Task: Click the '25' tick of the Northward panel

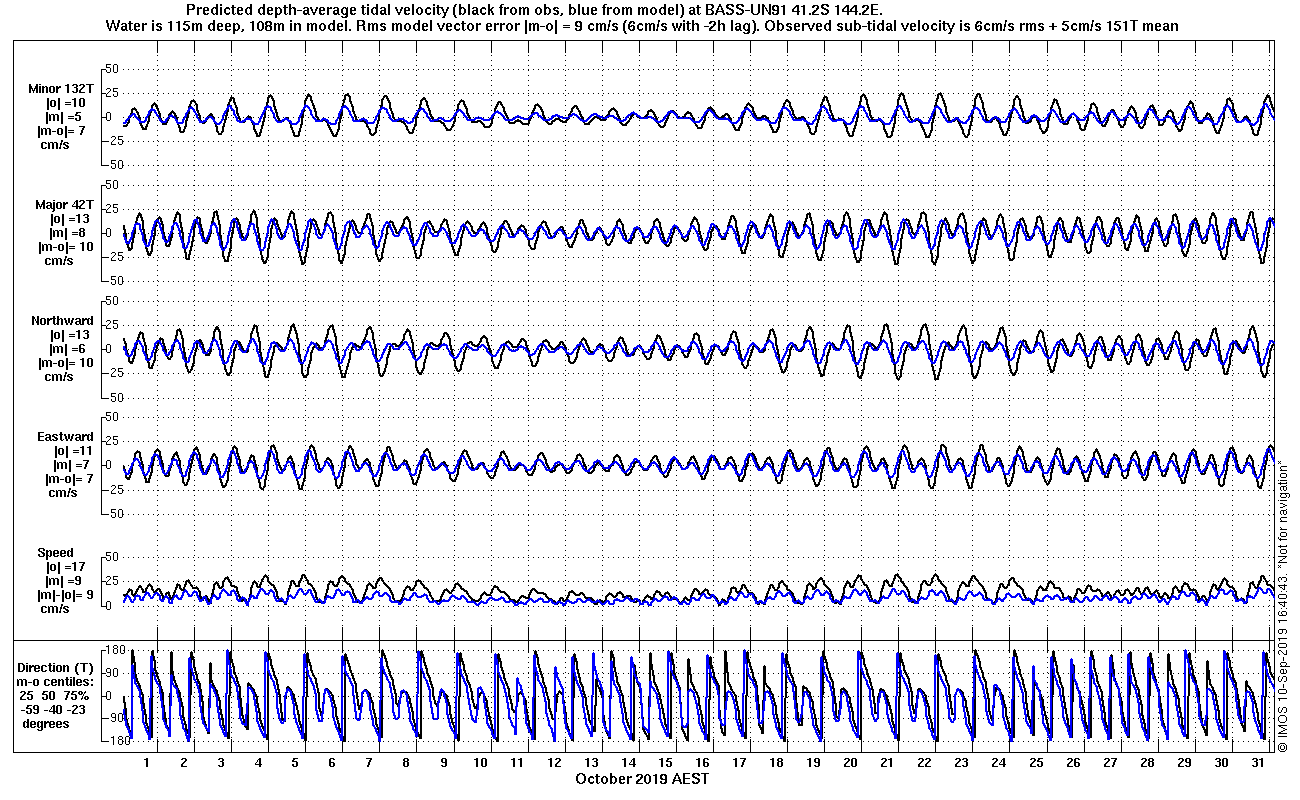Action: [113, 325]
